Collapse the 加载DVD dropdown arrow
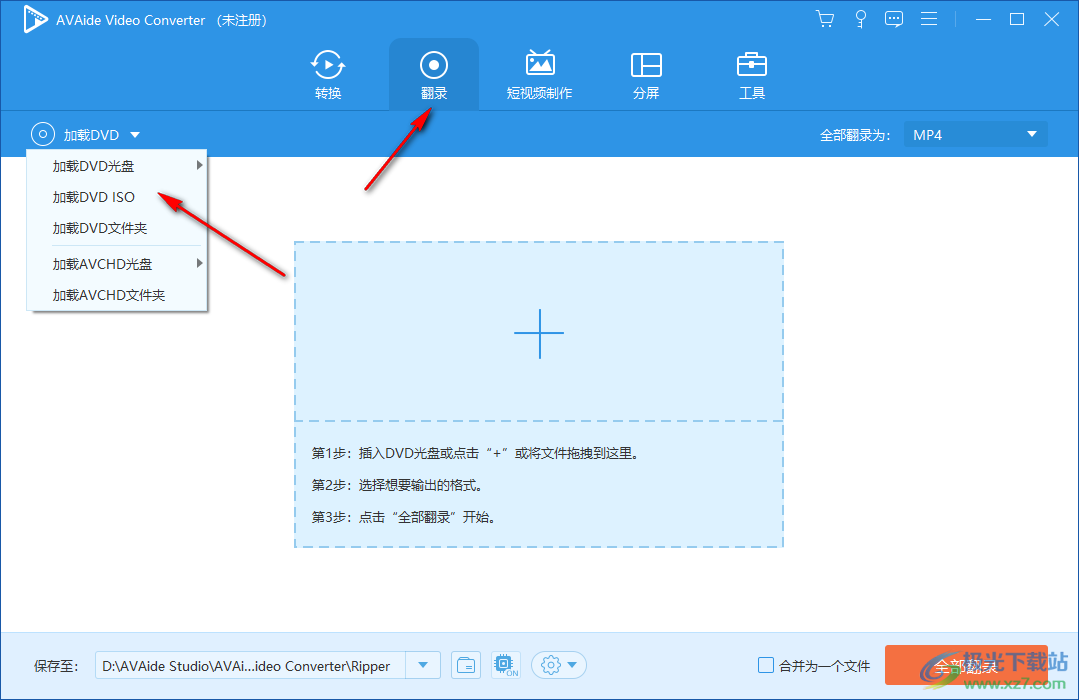1079x700 pixels. click(135, 135)
